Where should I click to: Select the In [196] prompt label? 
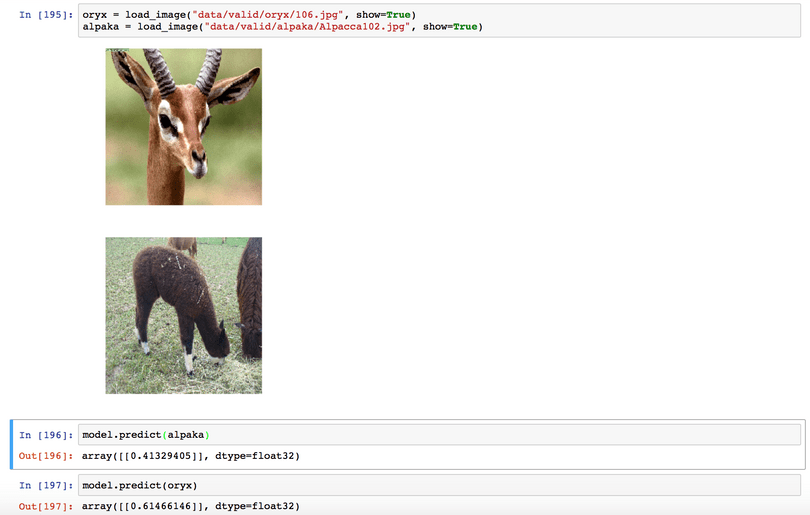46,435
